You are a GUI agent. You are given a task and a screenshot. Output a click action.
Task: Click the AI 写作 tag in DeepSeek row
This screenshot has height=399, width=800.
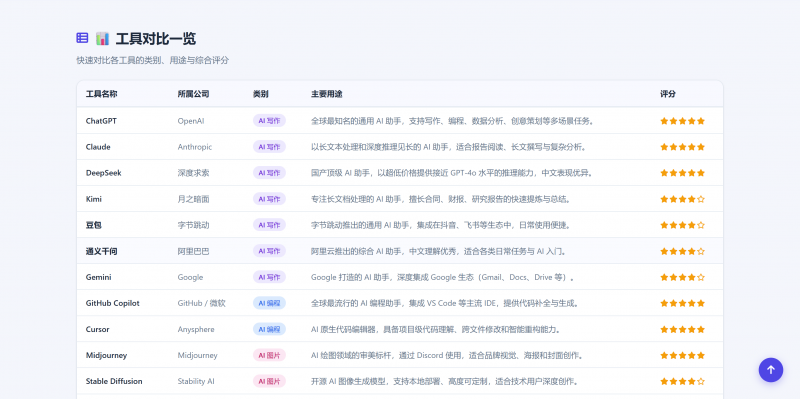(269, 173)
